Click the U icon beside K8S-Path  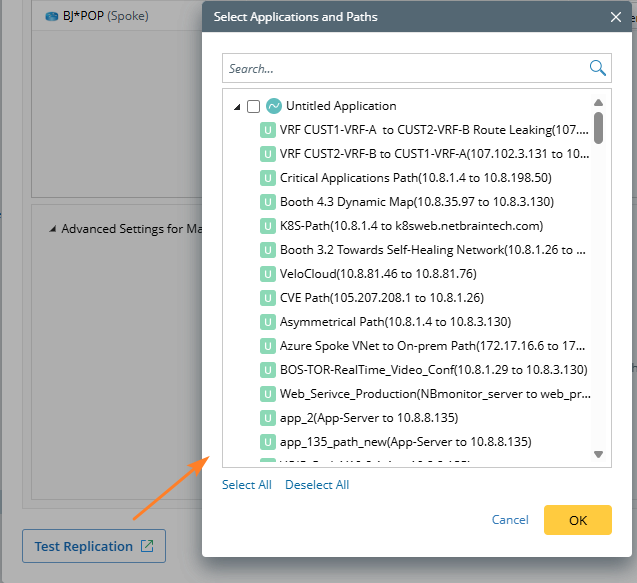pos(267,226)
